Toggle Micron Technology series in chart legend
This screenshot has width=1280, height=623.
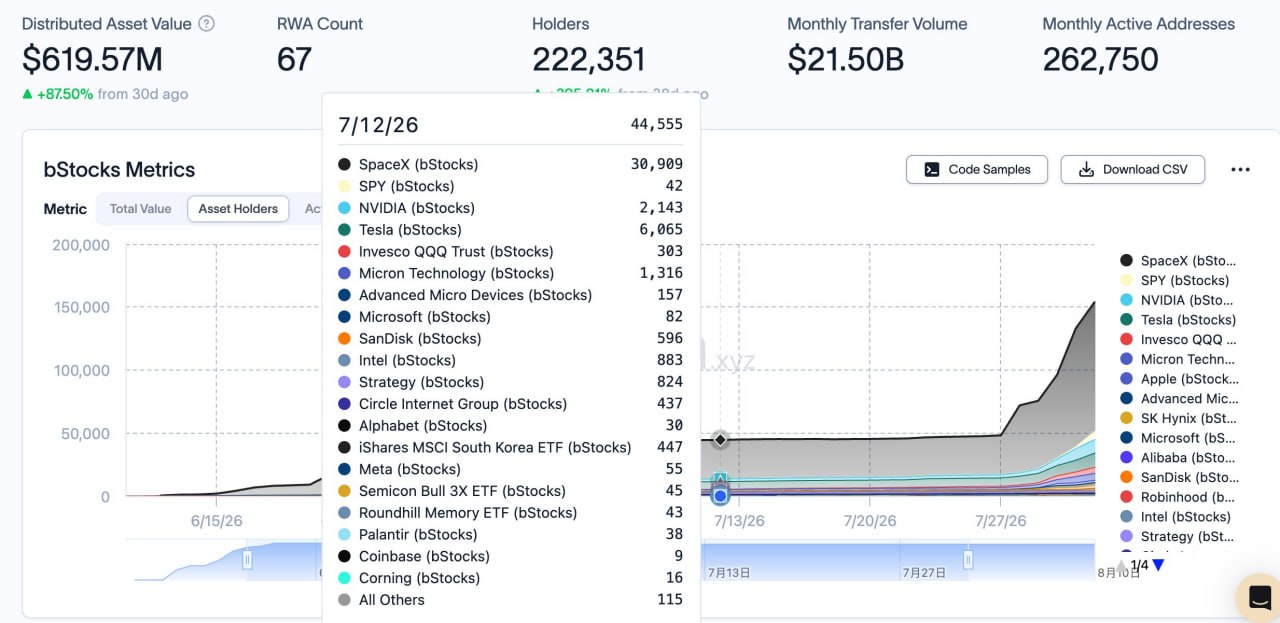(x=1179, y=359)
